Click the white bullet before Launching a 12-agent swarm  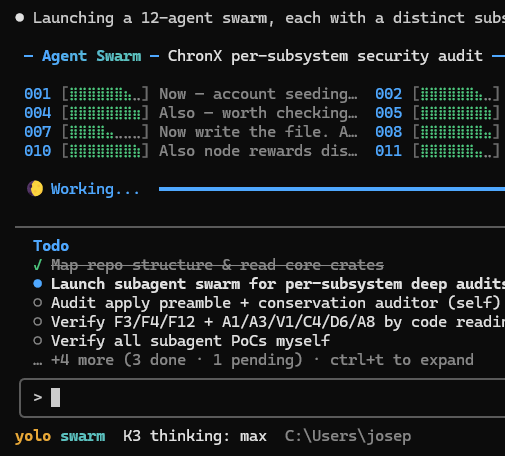(20, 18)
